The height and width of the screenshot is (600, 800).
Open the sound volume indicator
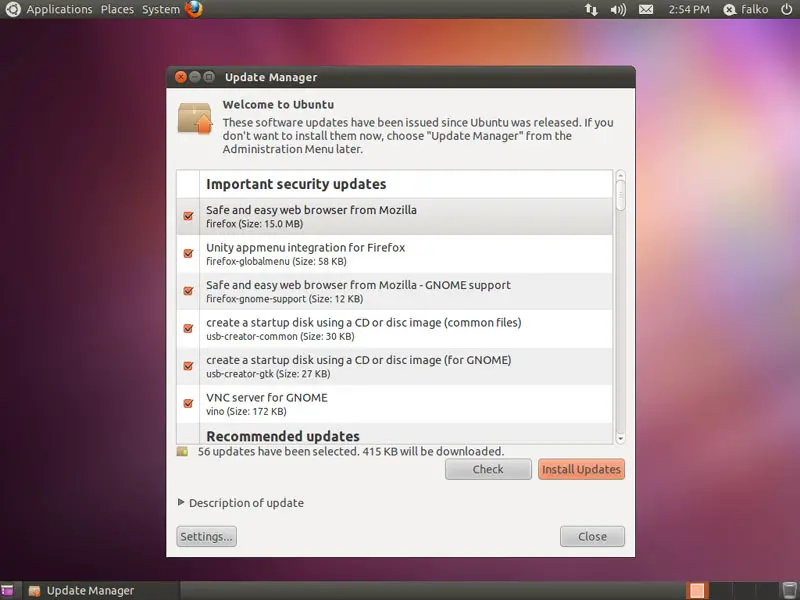618,9
